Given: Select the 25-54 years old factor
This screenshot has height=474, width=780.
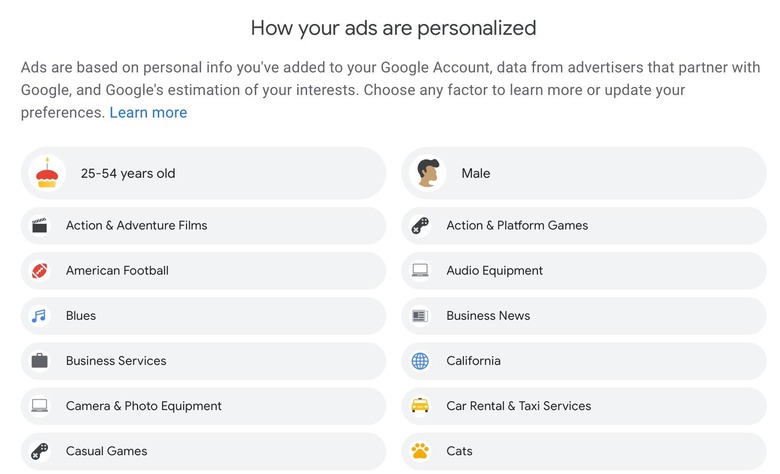Looking at the screenshot, I should click(203, 173).
